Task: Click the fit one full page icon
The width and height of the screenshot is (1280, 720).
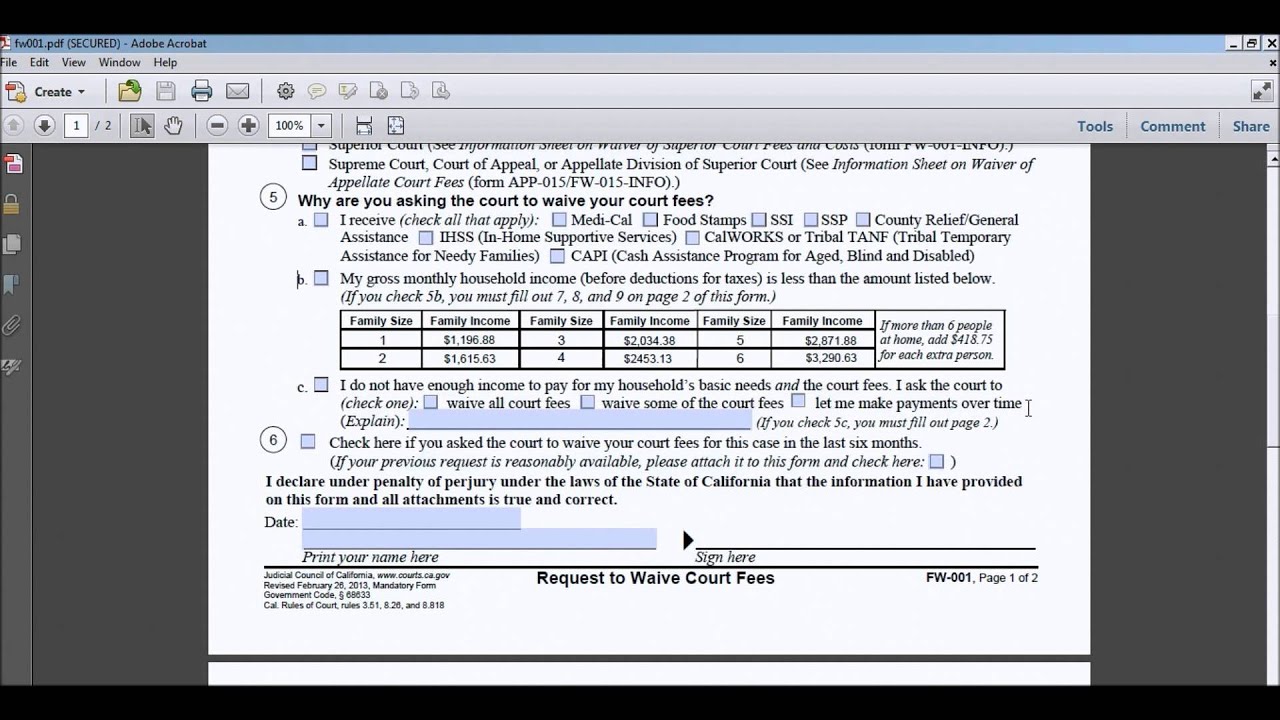Action: (396, 125)
